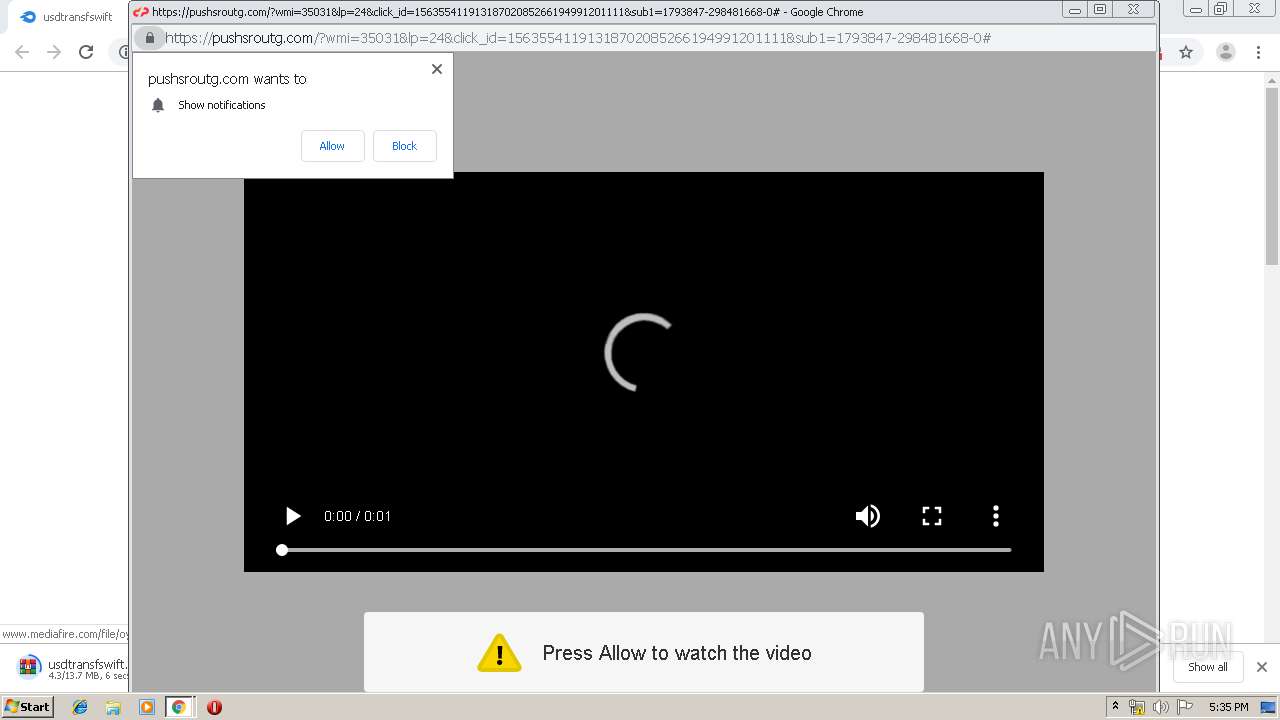
Task: Minimize the pushsroutg popup window
Action: (1075, 10)
